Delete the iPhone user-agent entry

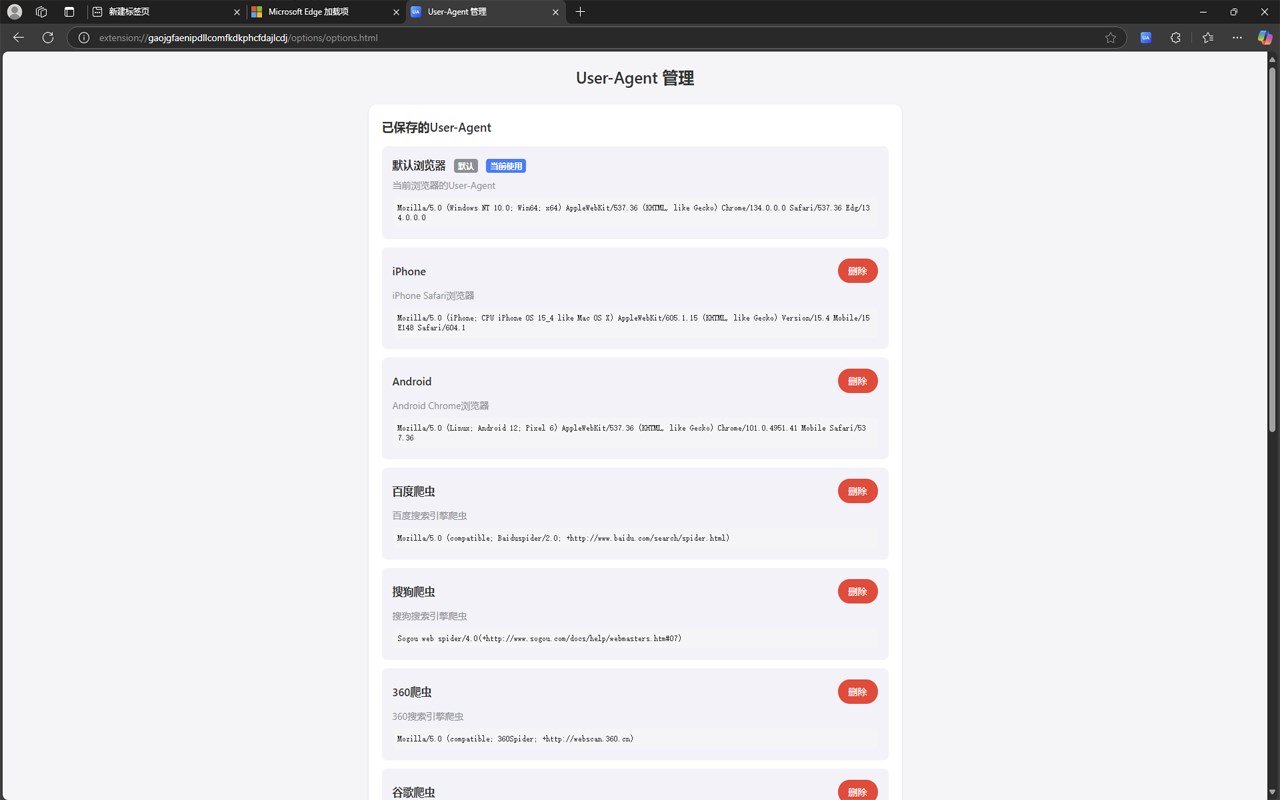click(x=857, y=271)
